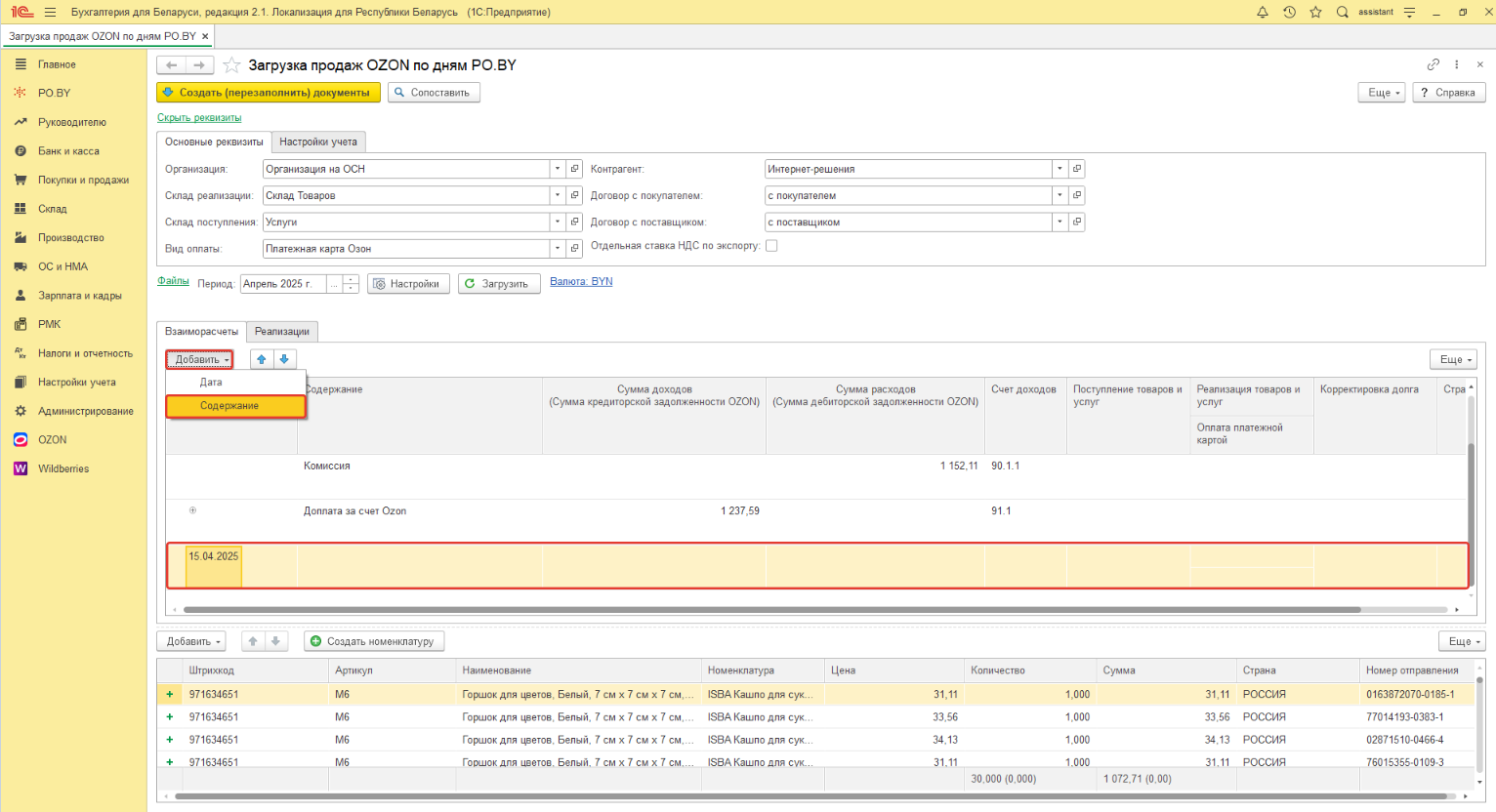Switch to the Реализации tab
The width and height of the screenshot is (1496, 812).
[x=282, y=331]
